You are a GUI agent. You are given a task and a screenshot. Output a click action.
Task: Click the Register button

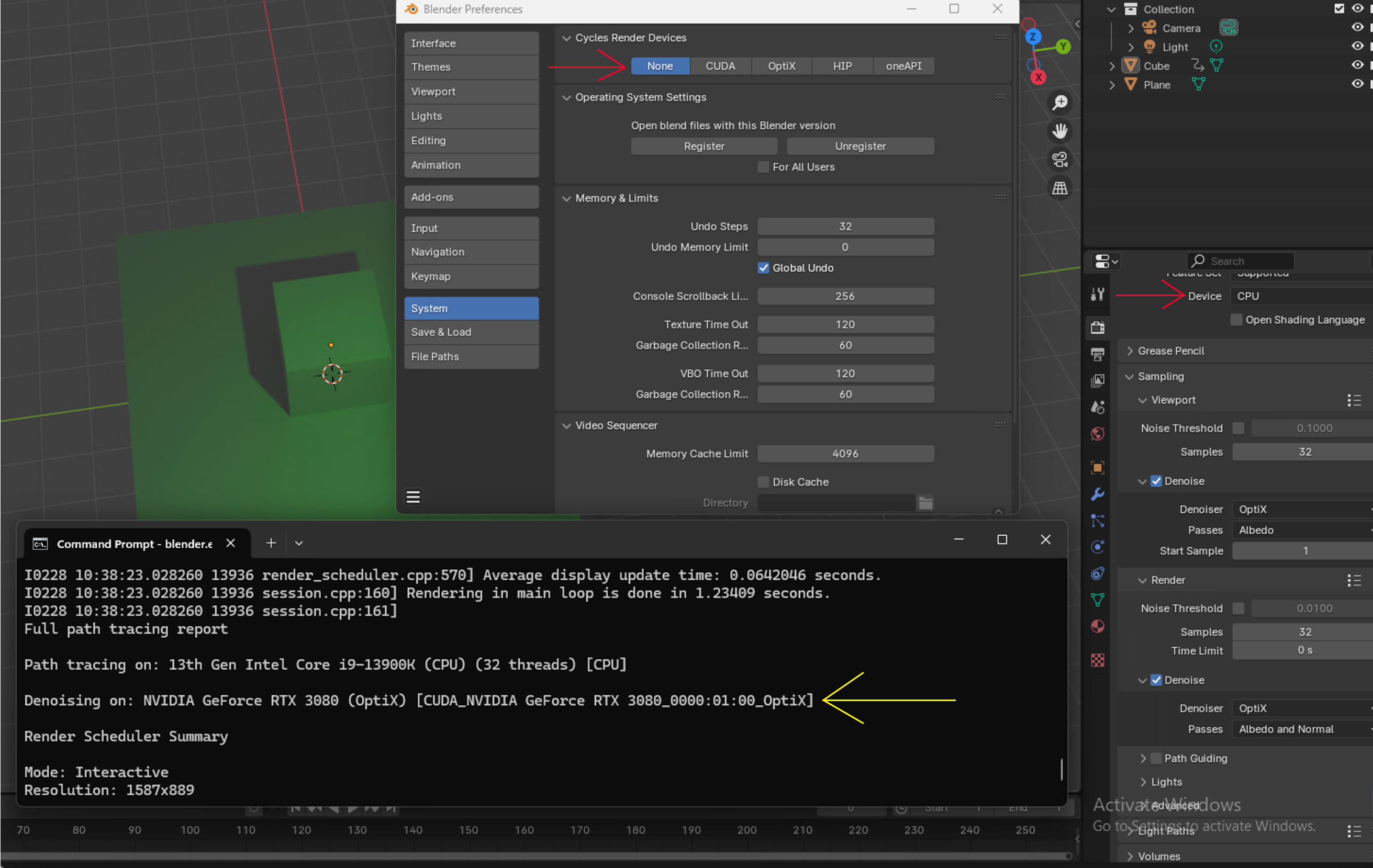(x=704, y=146)
